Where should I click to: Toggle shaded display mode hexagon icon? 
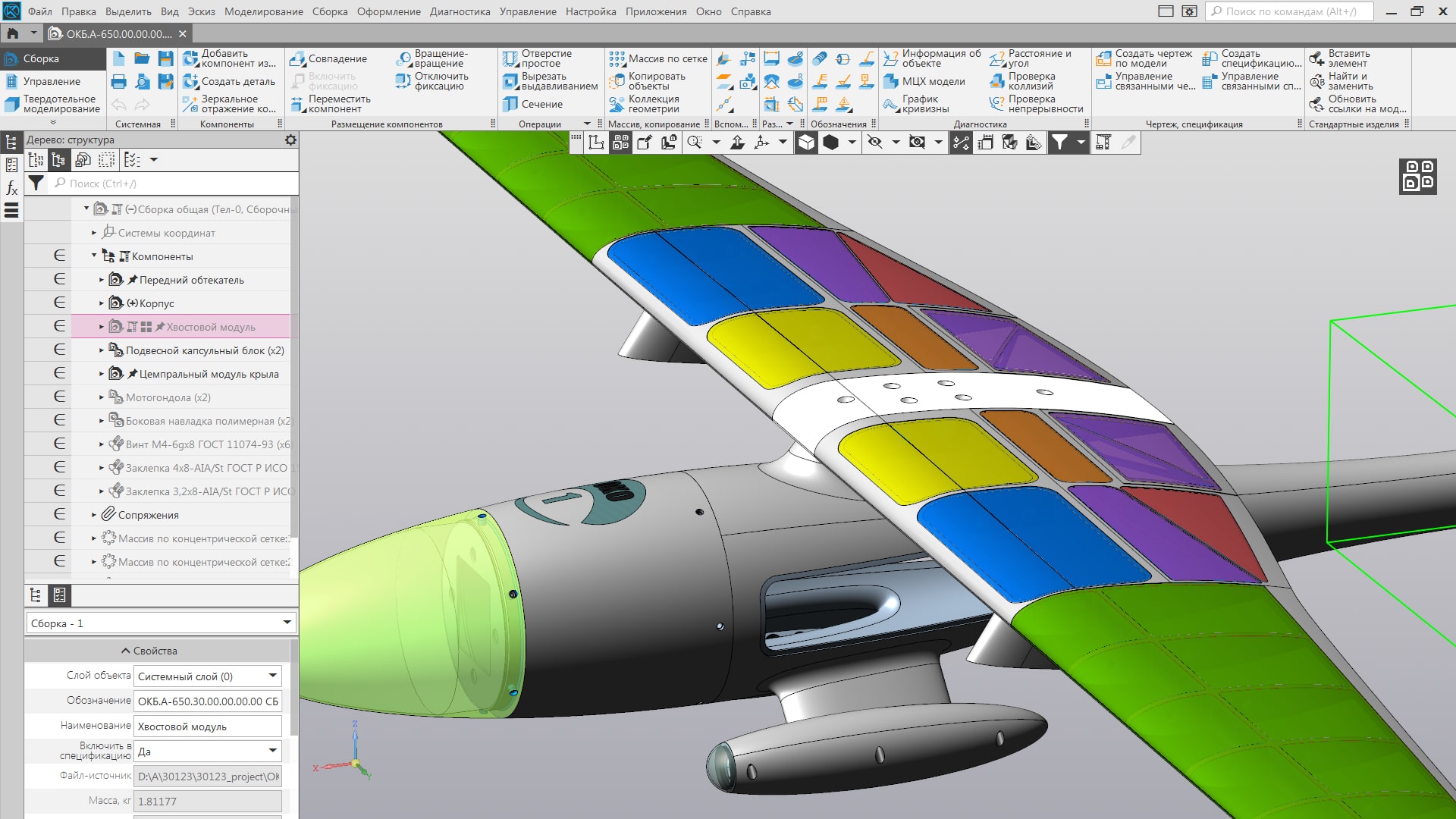click(832, 142)
